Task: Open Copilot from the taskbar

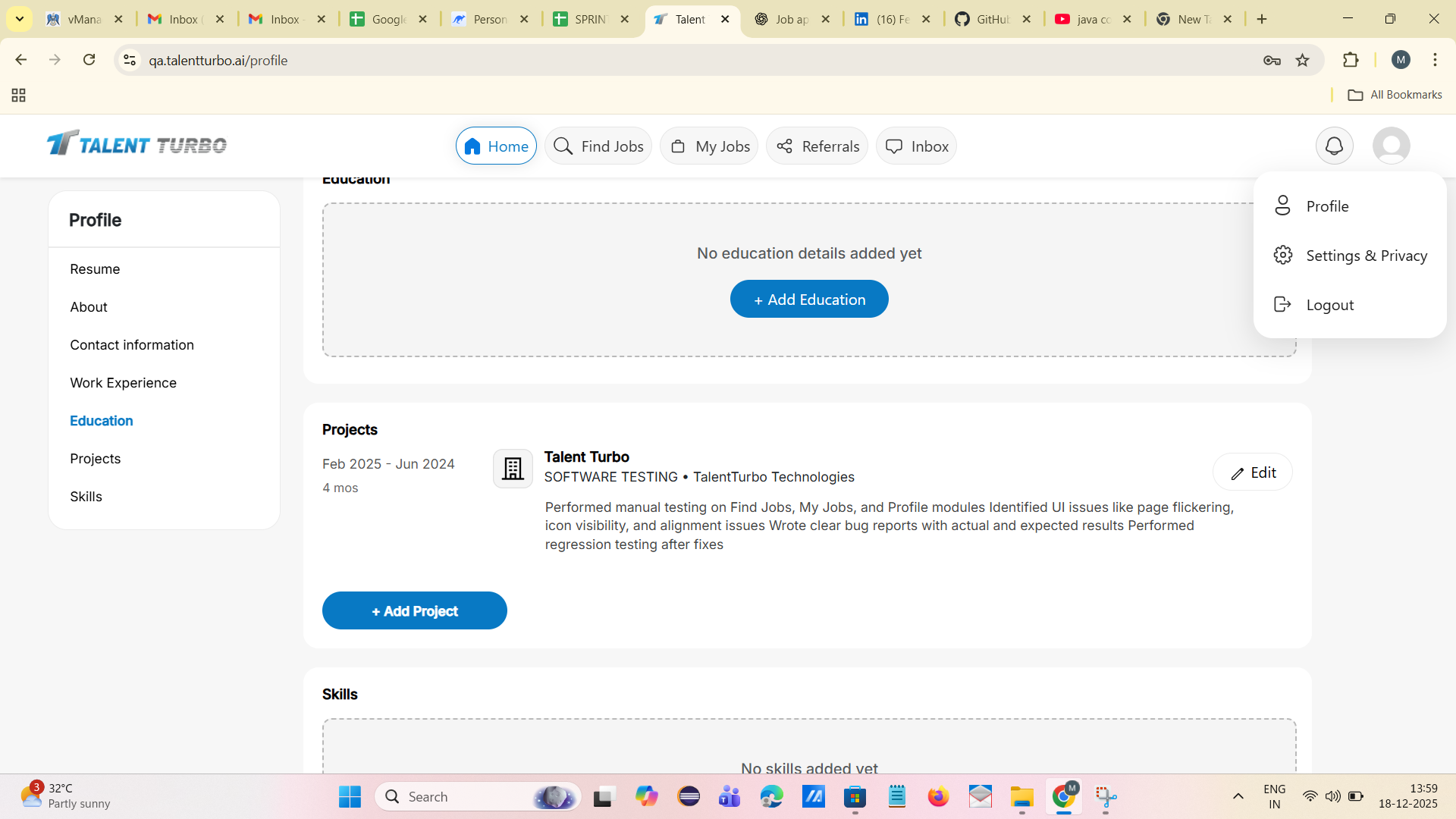Action: (x=646, y=796)
